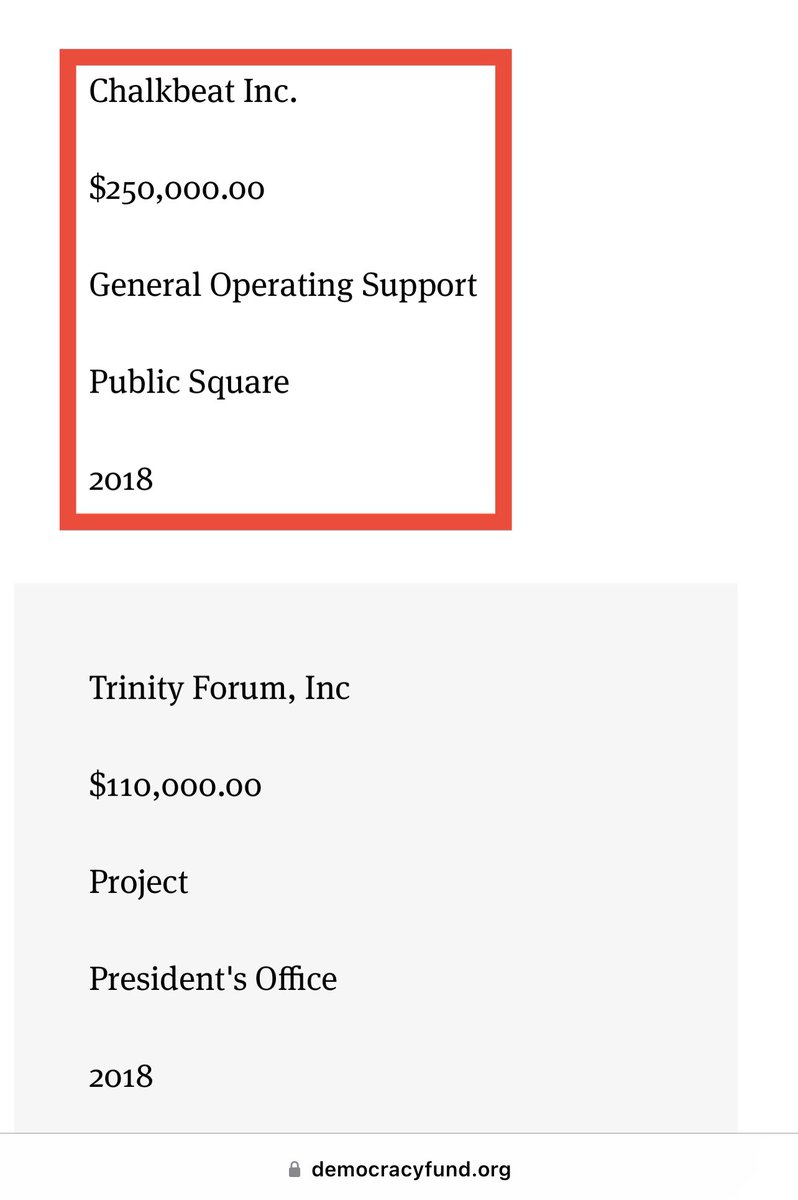Click the $250,000.00 grant amount
This screenshot has height=1200, width=798.
(x=177, y=188)
